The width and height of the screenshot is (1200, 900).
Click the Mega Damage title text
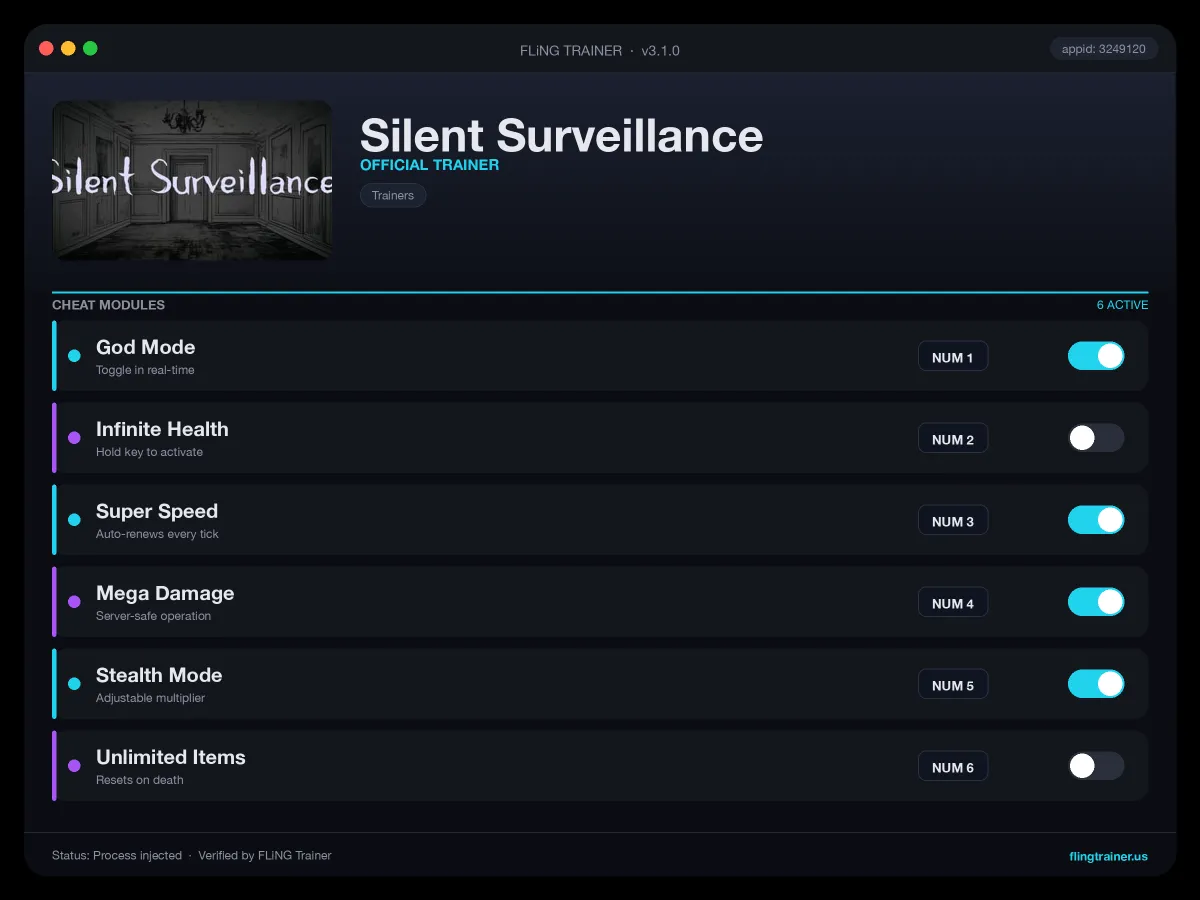coord(165,593)
